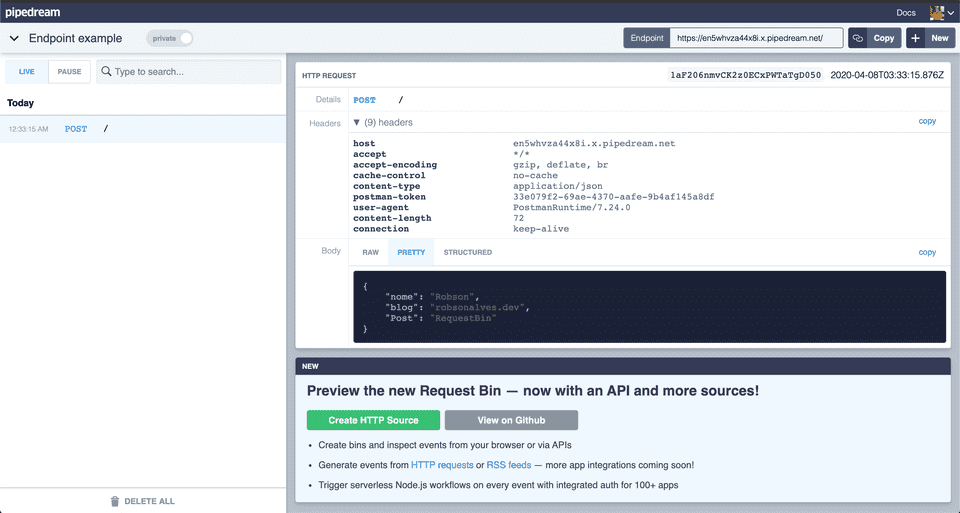The image size is (960, 513).
Task: Click the no-cache cache-control value
Action: (535, 175)
